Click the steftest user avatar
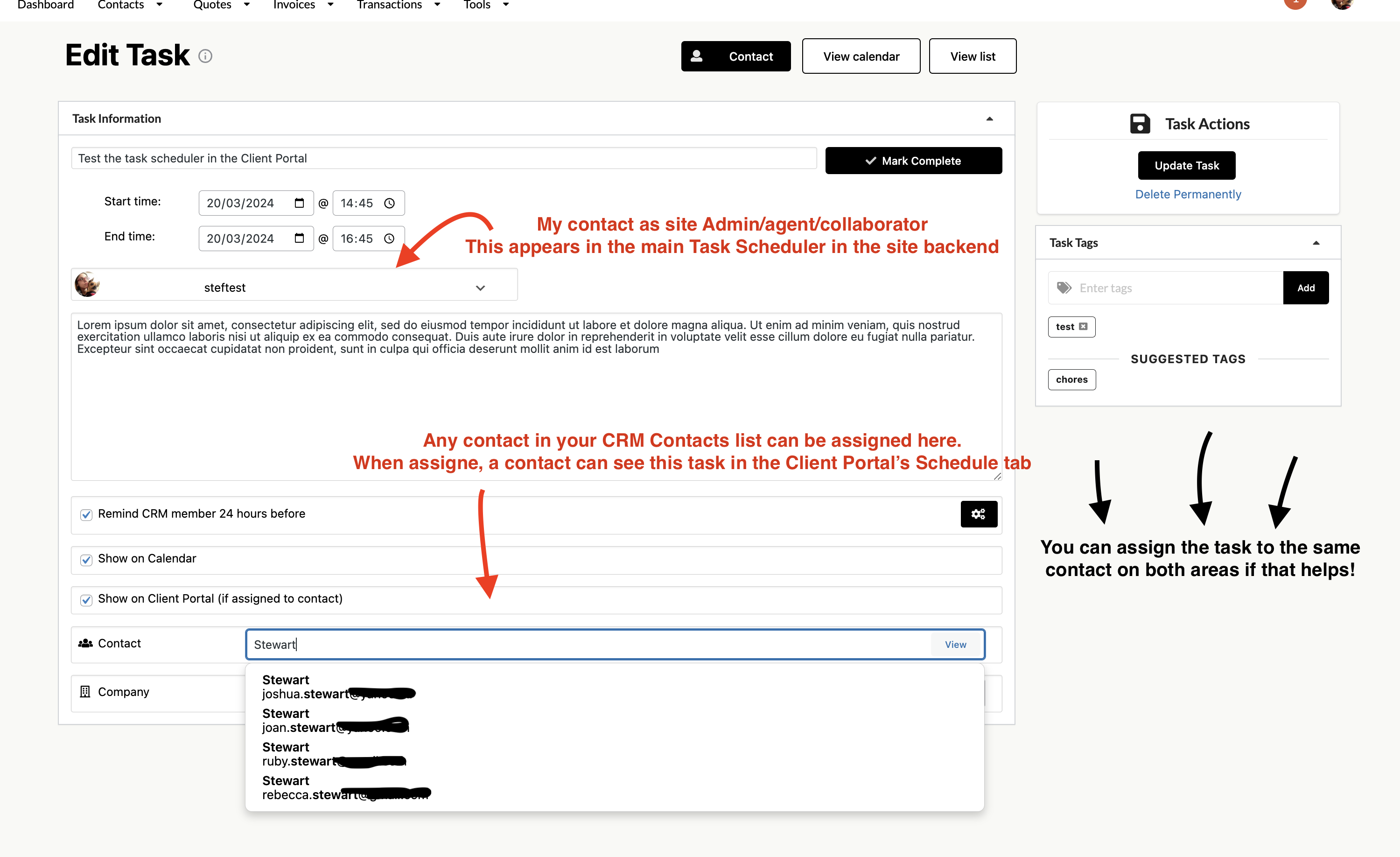Image resolution: width=1400 pixels, height=857 pixels. (x=88, y=284)
